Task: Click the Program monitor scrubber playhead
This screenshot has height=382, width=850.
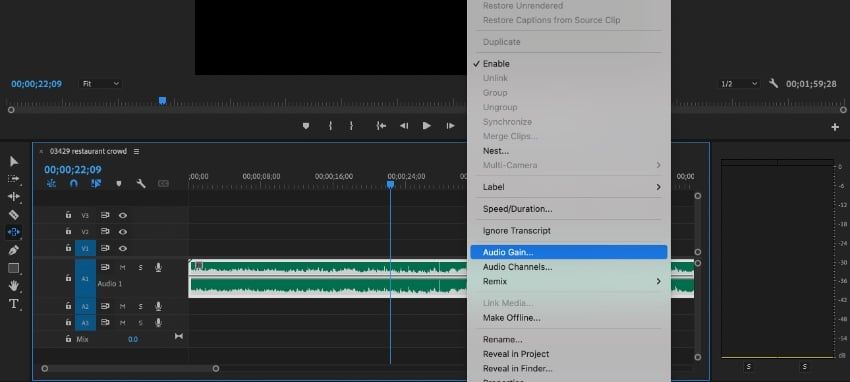Action: tap(162, 101)
